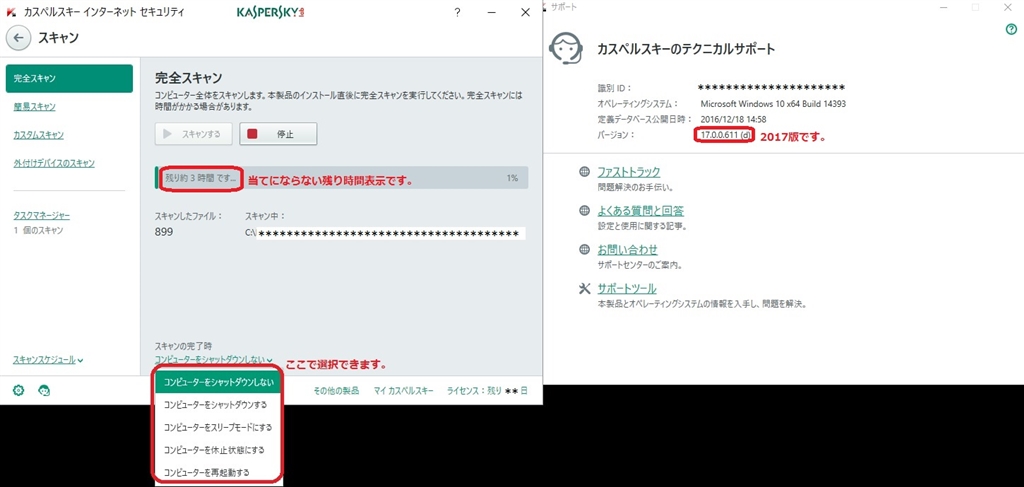Open the カスタムスキャン sidebar item

(x=39, y=135)
